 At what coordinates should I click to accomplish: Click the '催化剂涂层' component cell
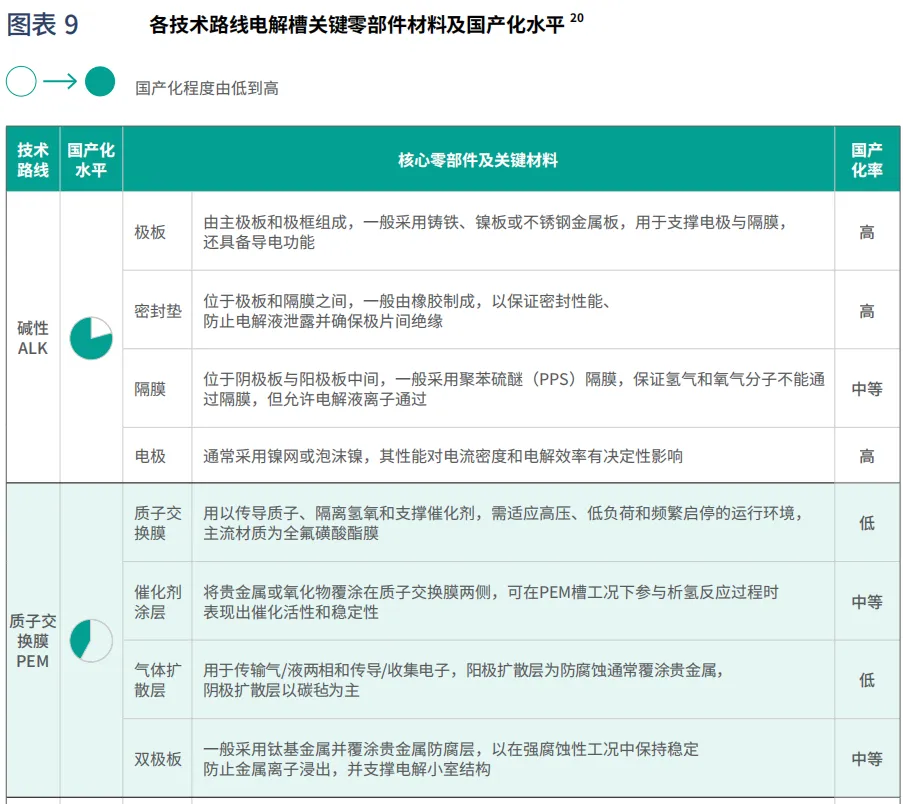coord(158,602)
